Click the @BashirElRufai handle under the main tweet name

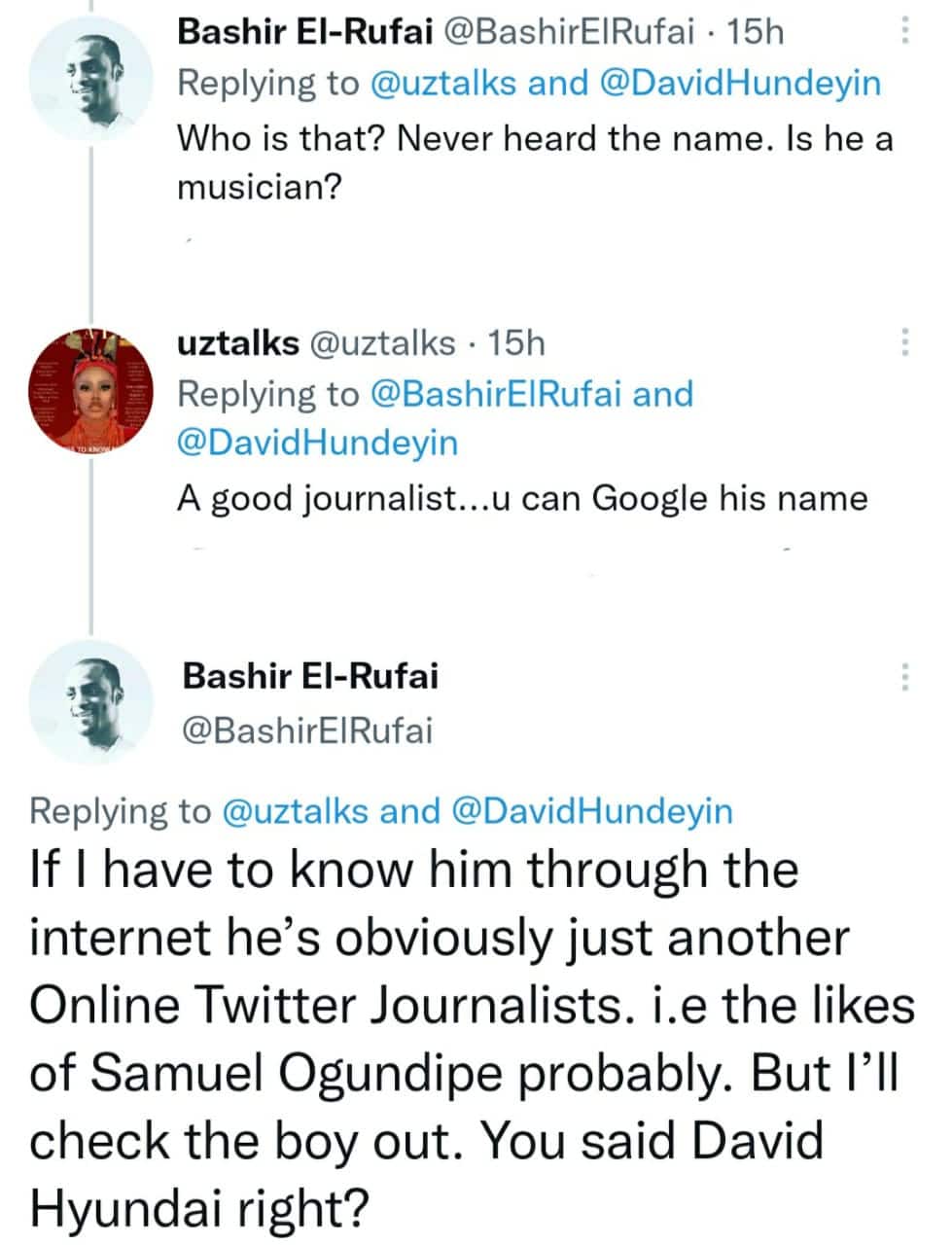[x=307, y=729]
